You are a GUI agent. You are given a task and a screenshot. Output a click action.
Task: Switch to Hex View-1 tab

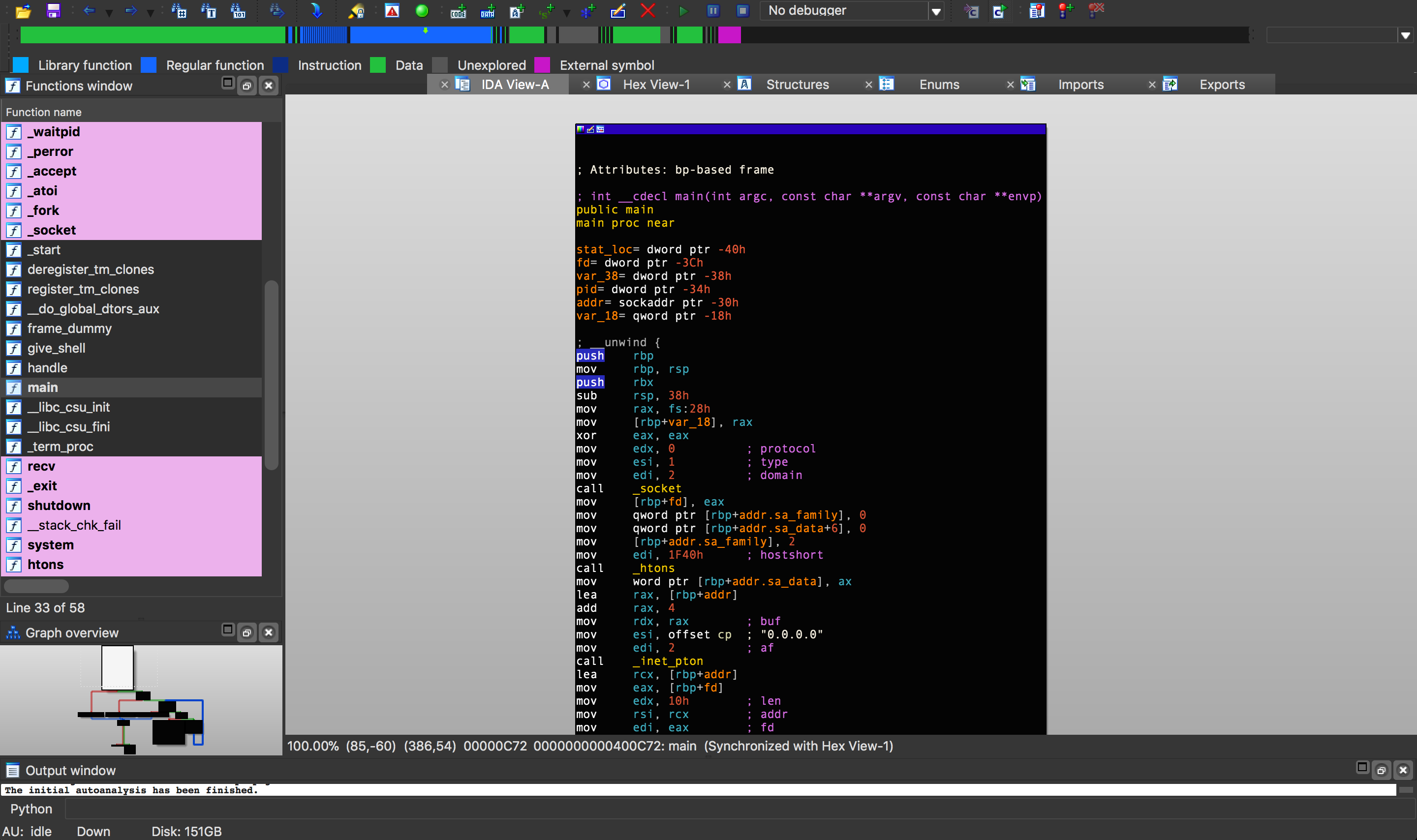tap(654, 84)
